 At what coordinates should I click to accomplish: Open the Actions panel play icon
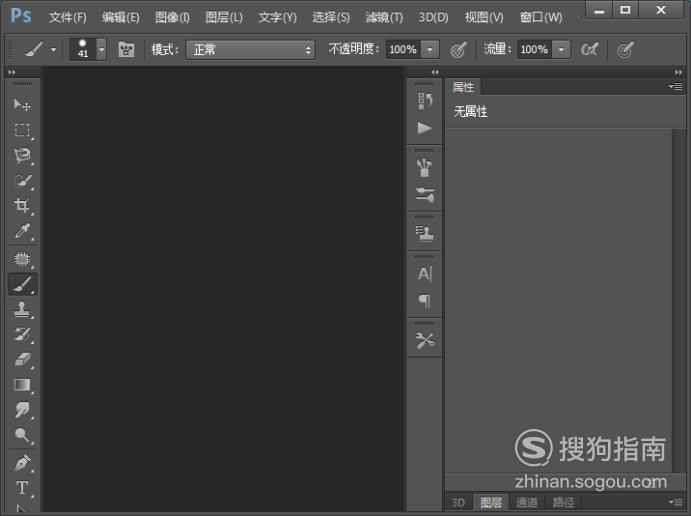425,128
